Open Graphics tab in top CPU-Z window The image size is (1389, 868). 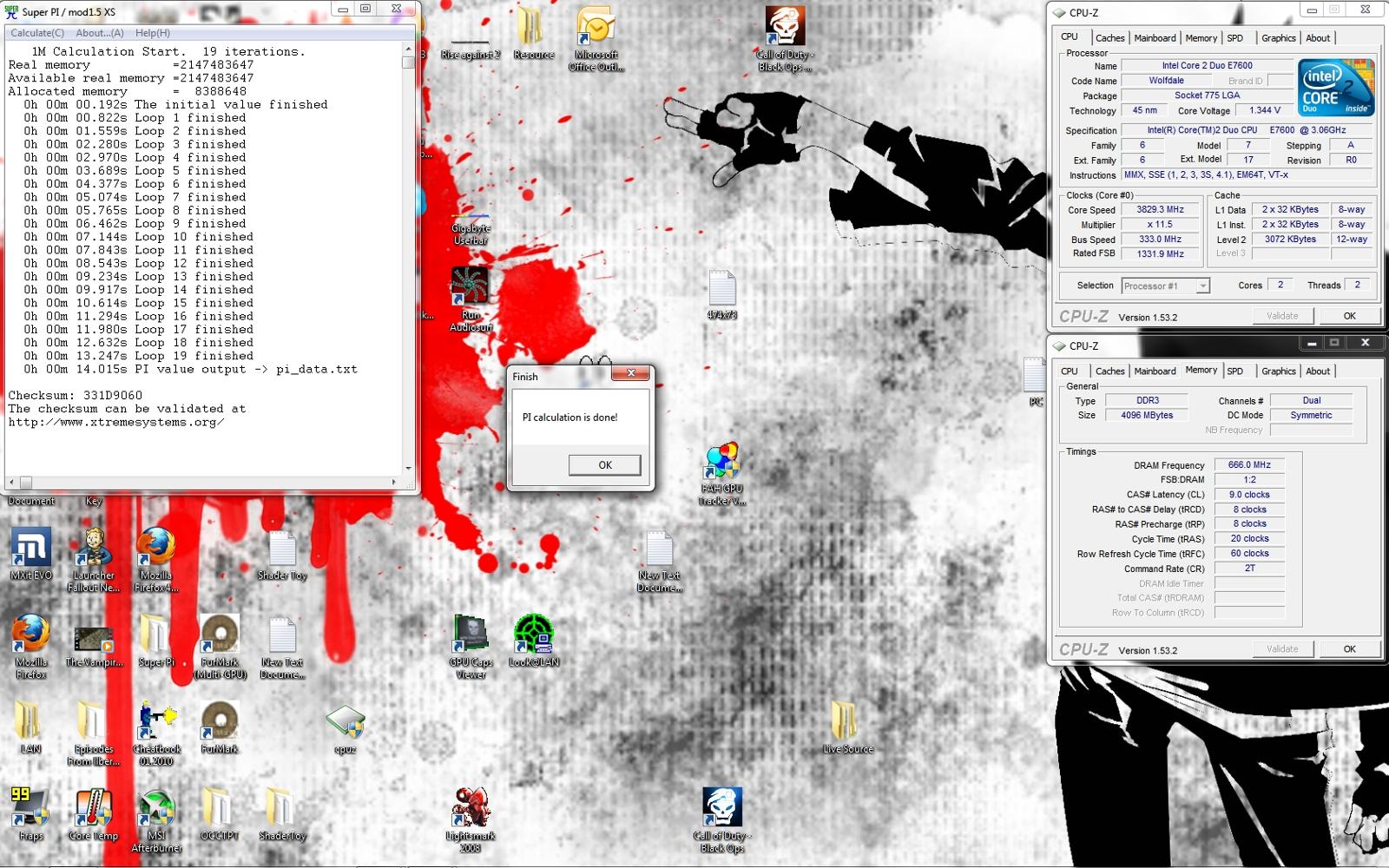click(x=1278, y=38)
